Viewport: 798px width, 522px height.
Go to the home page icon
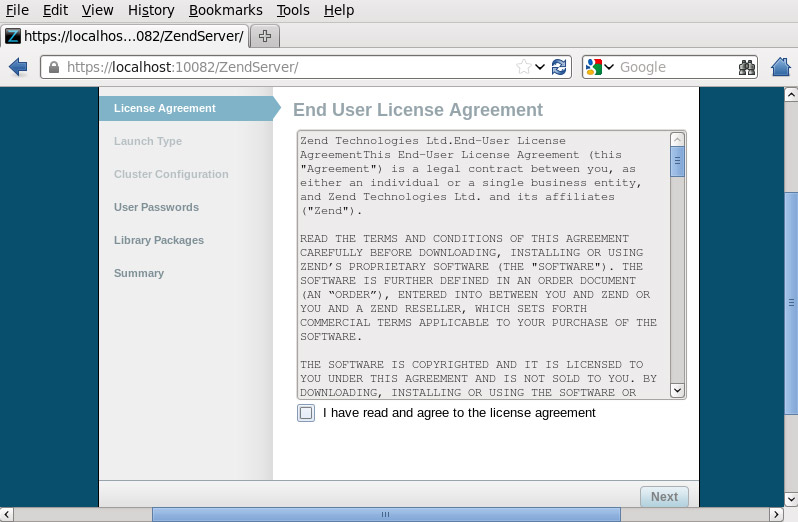[781, 67]
